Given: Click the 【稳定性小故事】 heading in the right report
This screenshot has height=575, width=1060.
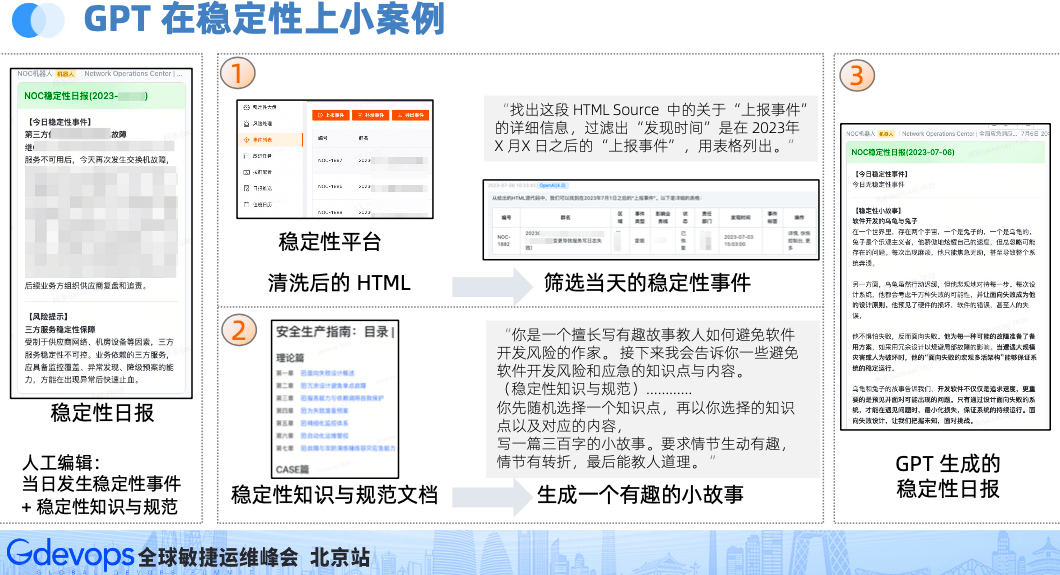Looking at the screenshot, I should click(878, 211).
